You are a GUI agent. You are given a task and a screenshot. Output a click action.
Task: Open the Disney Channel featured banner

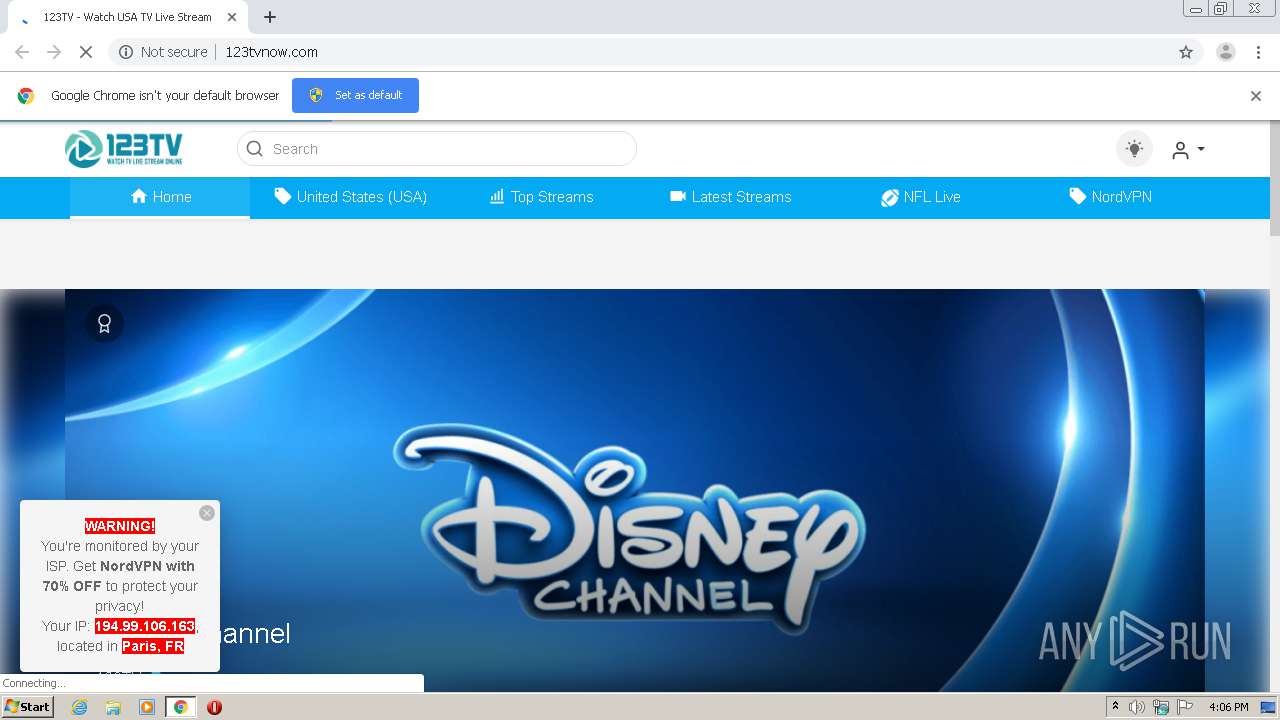pyautogui.click(x=635, y=490)
